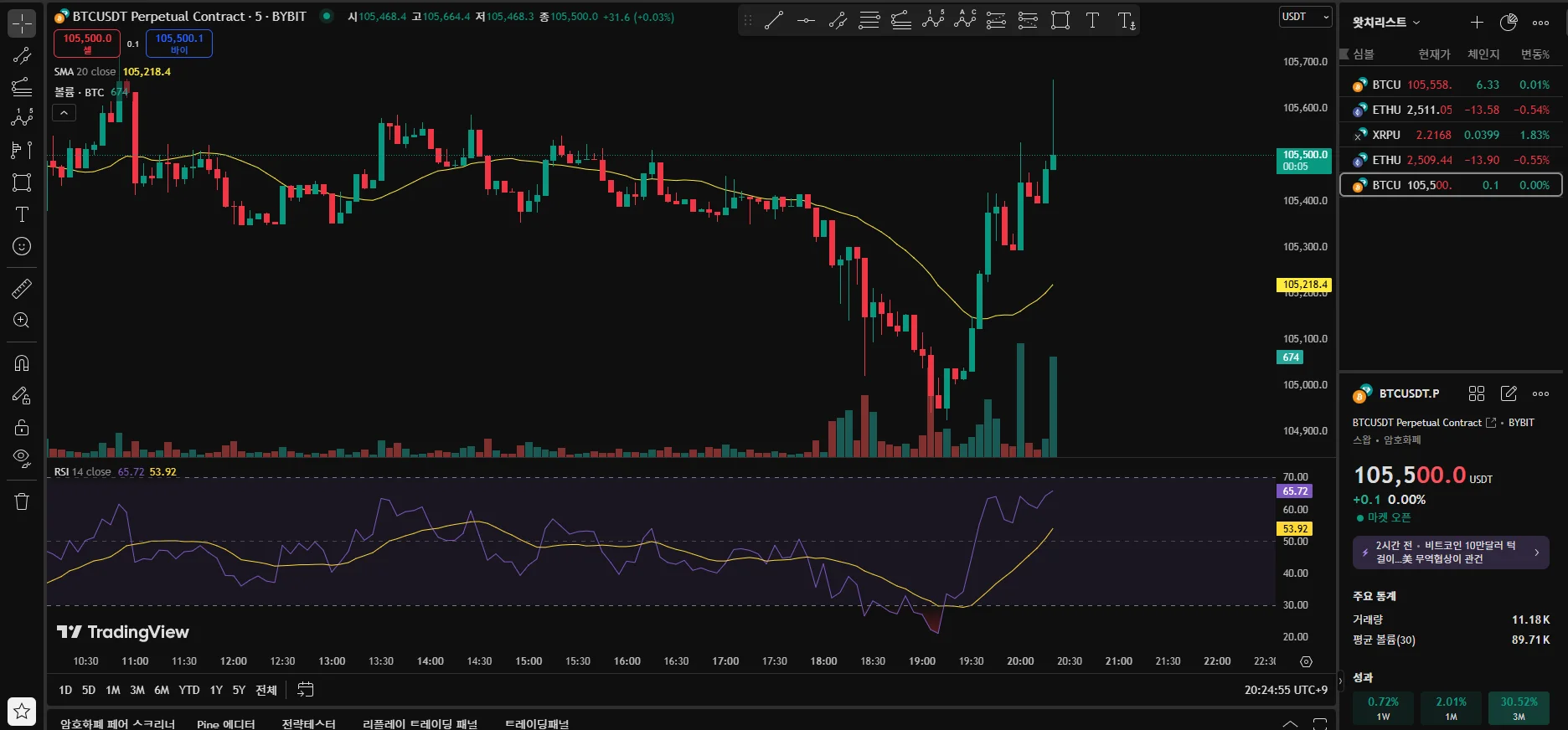Set the chart range to 1M
The width and height of the screenshot is (1568, 730).
click(113, 690)
